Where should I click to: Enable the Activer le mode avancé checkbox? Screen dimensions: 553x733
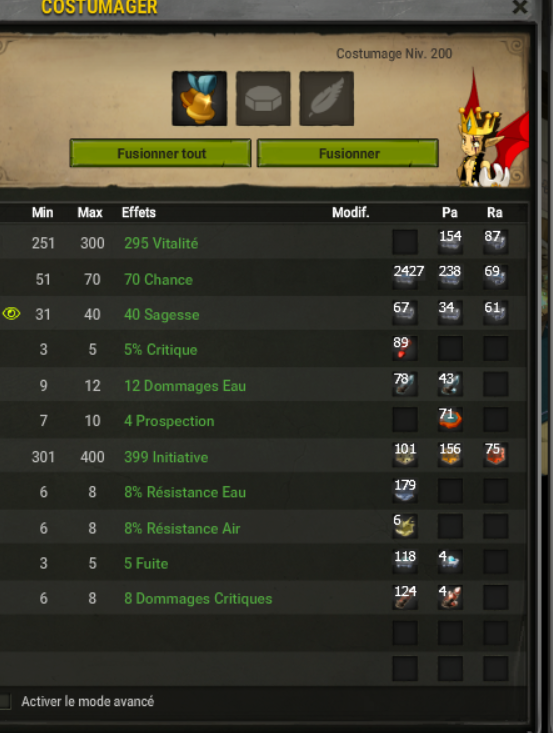pyautogui.click(x=5, y=701)
